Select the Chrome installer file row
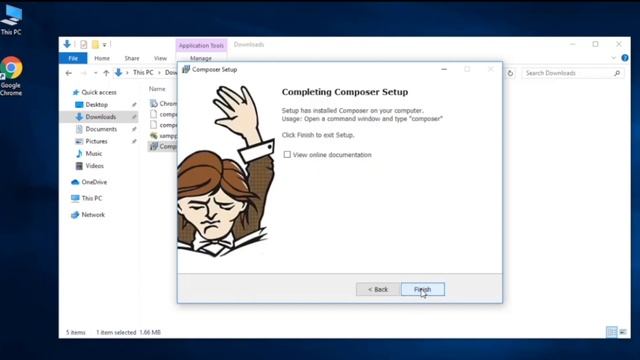640x360 pixels. [x=163, y=104]
